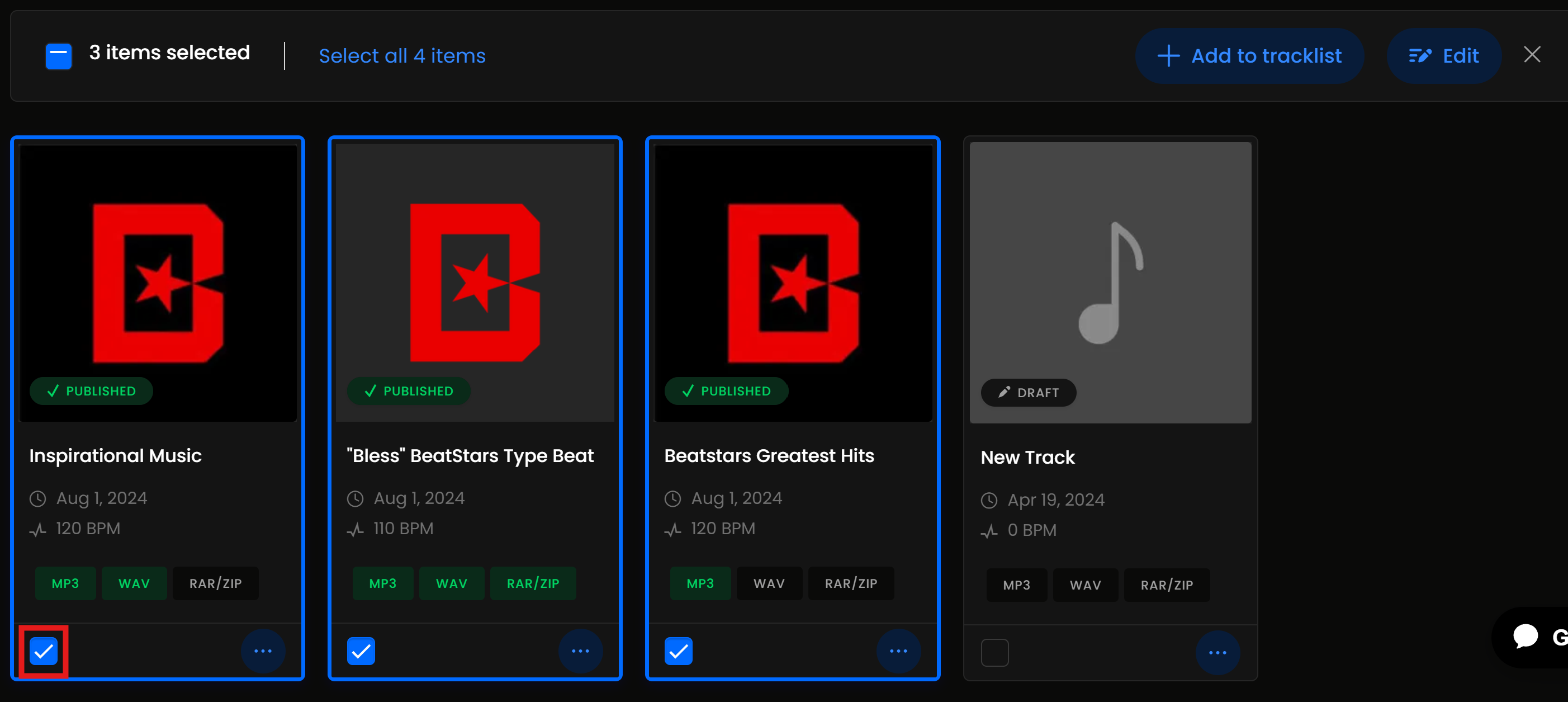Deselect Bless BeatStars Type Beat checkbox
This screenshot has height=702, width=1568.
(x=361, y=651)
